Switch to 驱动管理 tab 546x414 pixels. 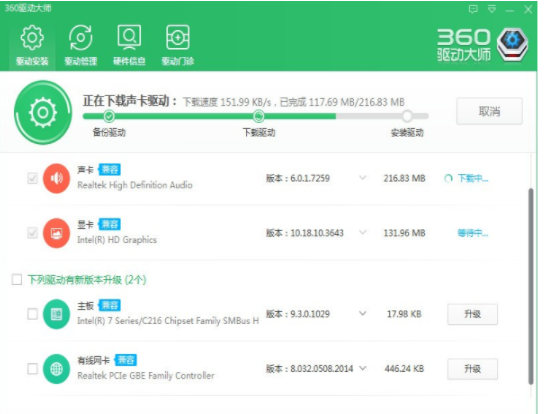coord(80,45)
